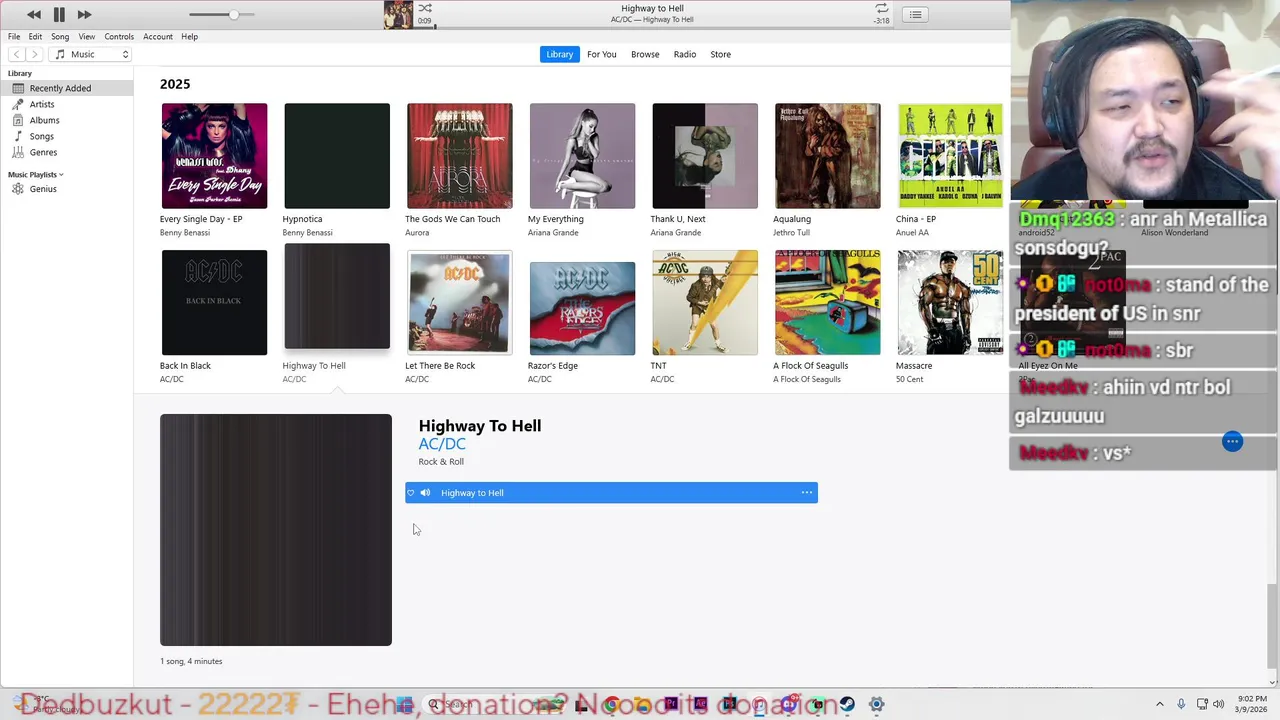Image resolution: width=1280 pixels, height=720 pixels.
Task: Pause the current song
Action: pos(59,14)
